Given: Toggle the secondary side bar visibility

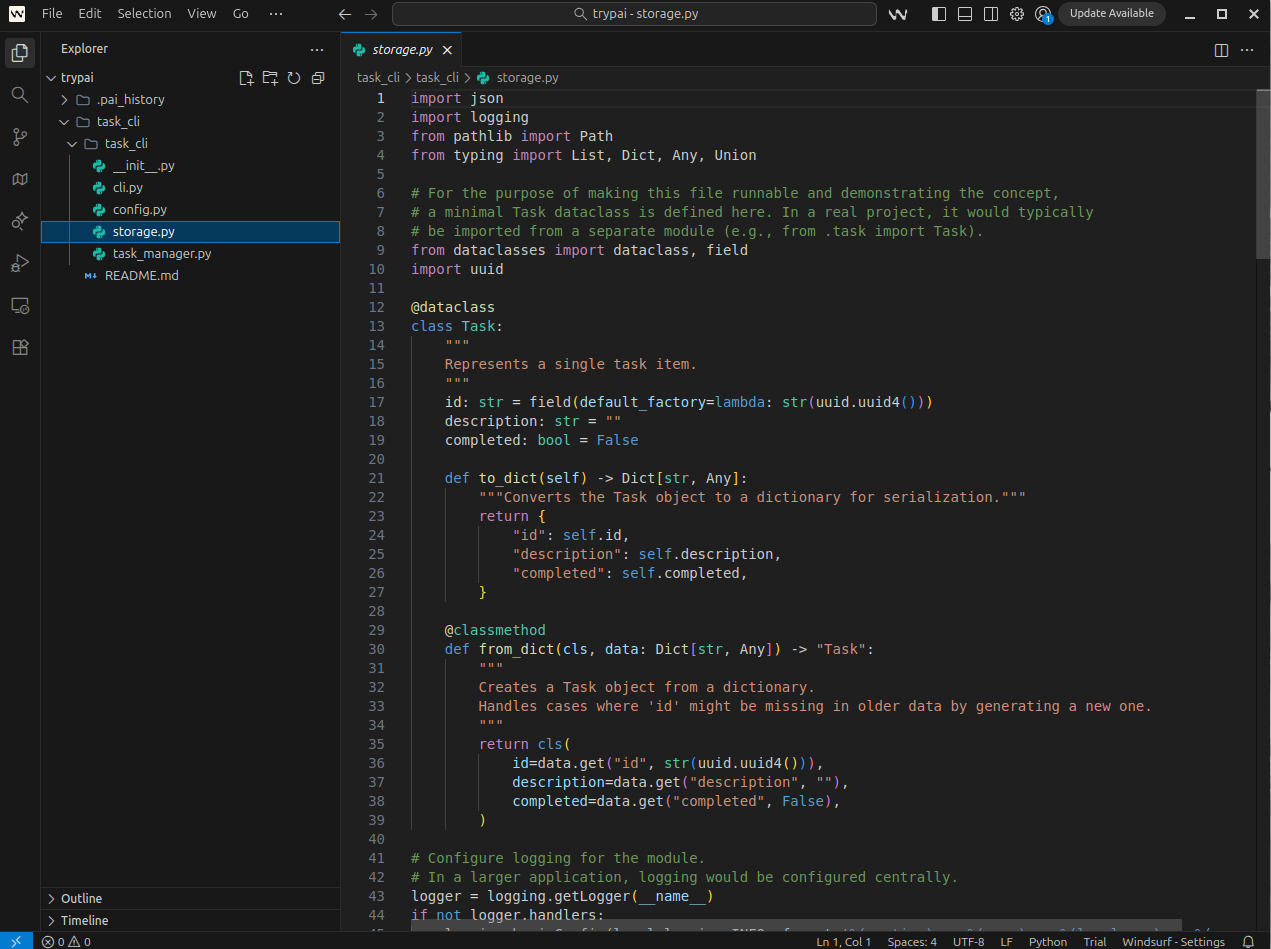Looking at the screenshot, I should 991,14.
